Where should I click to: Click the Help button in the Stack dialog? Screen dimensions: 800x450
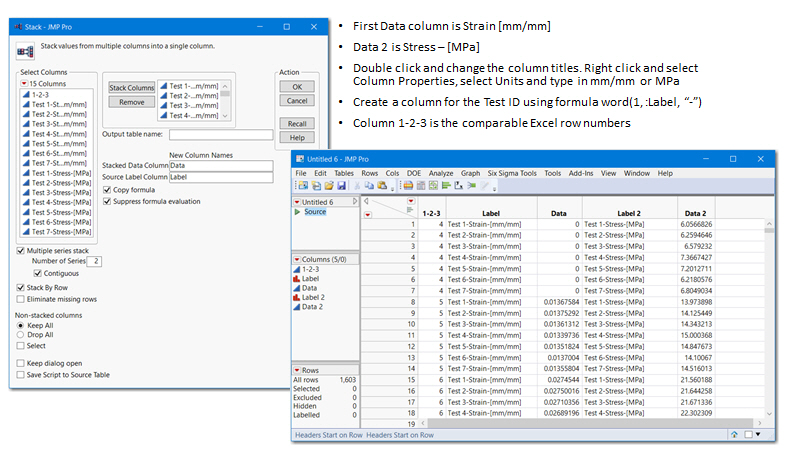[x=297, y=137]
